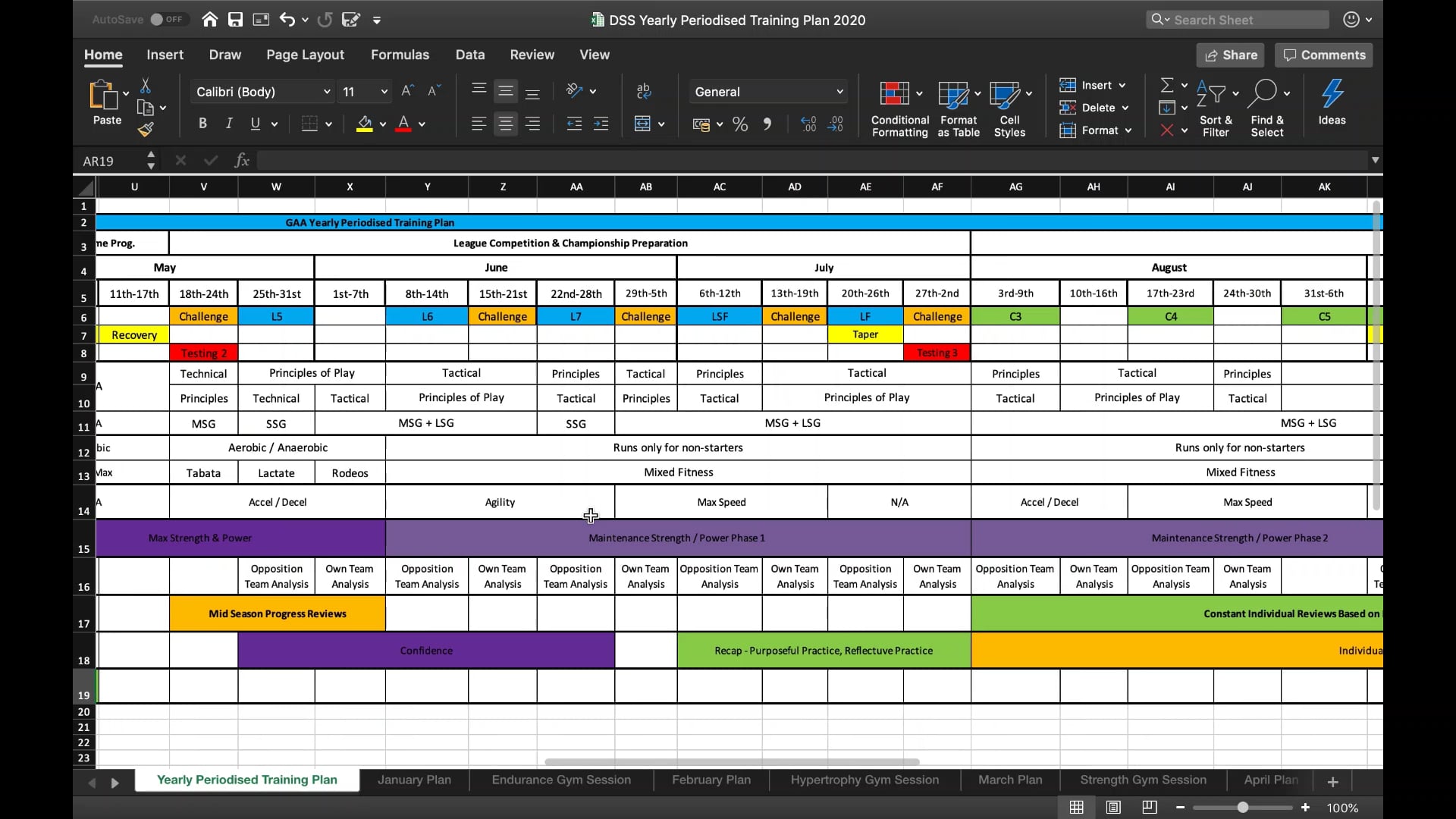Click the AutoSum icon

[x=1168, y=84]
